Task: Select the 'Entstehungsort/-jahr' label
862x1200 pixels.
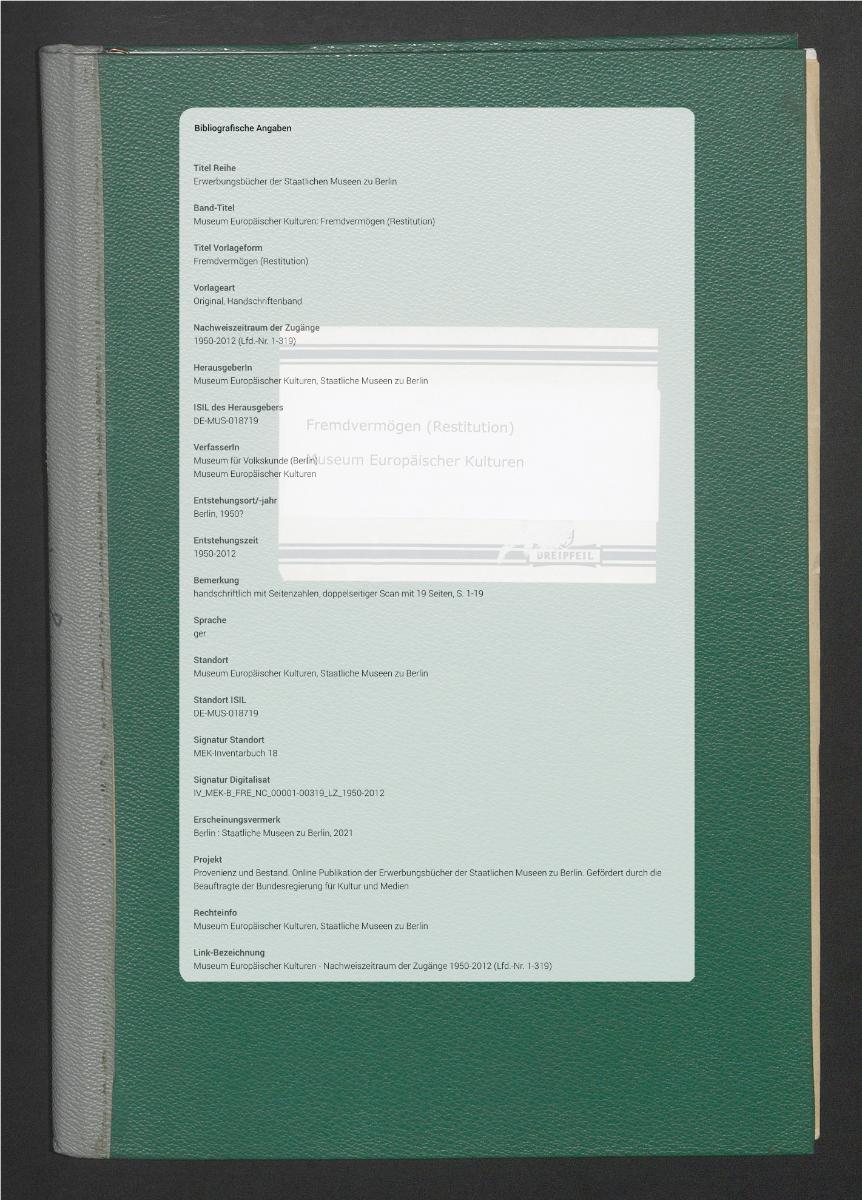Action: 234,500
